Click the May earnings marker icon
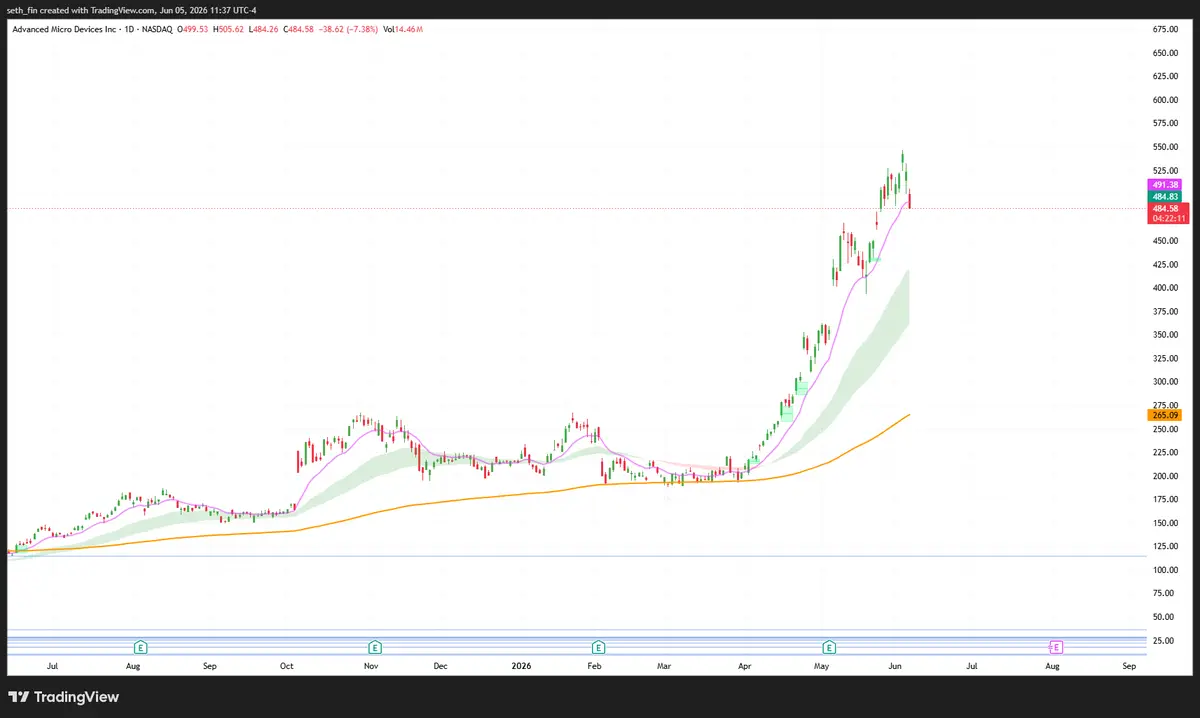This screenshot has height=718, width=1200. pos(829,646)
